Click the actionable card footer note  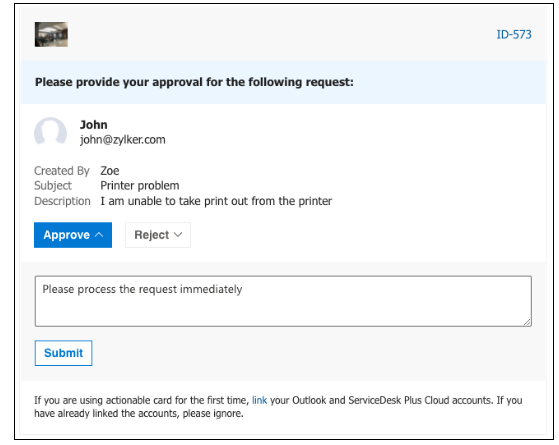(278, 407)
